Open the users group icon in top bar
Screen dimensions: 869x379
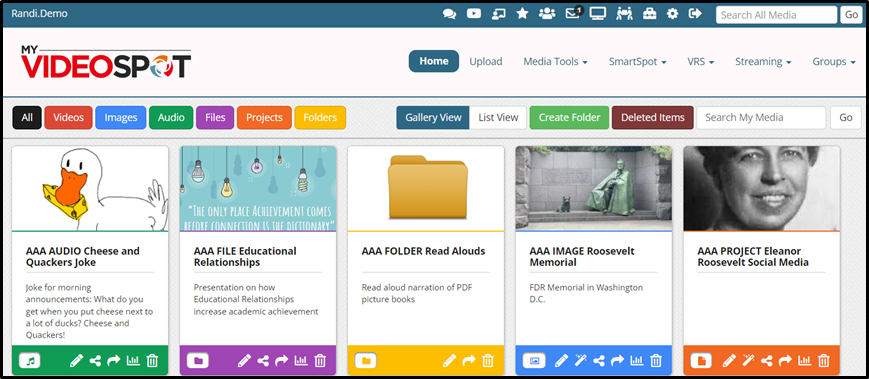tap(546, 14)
